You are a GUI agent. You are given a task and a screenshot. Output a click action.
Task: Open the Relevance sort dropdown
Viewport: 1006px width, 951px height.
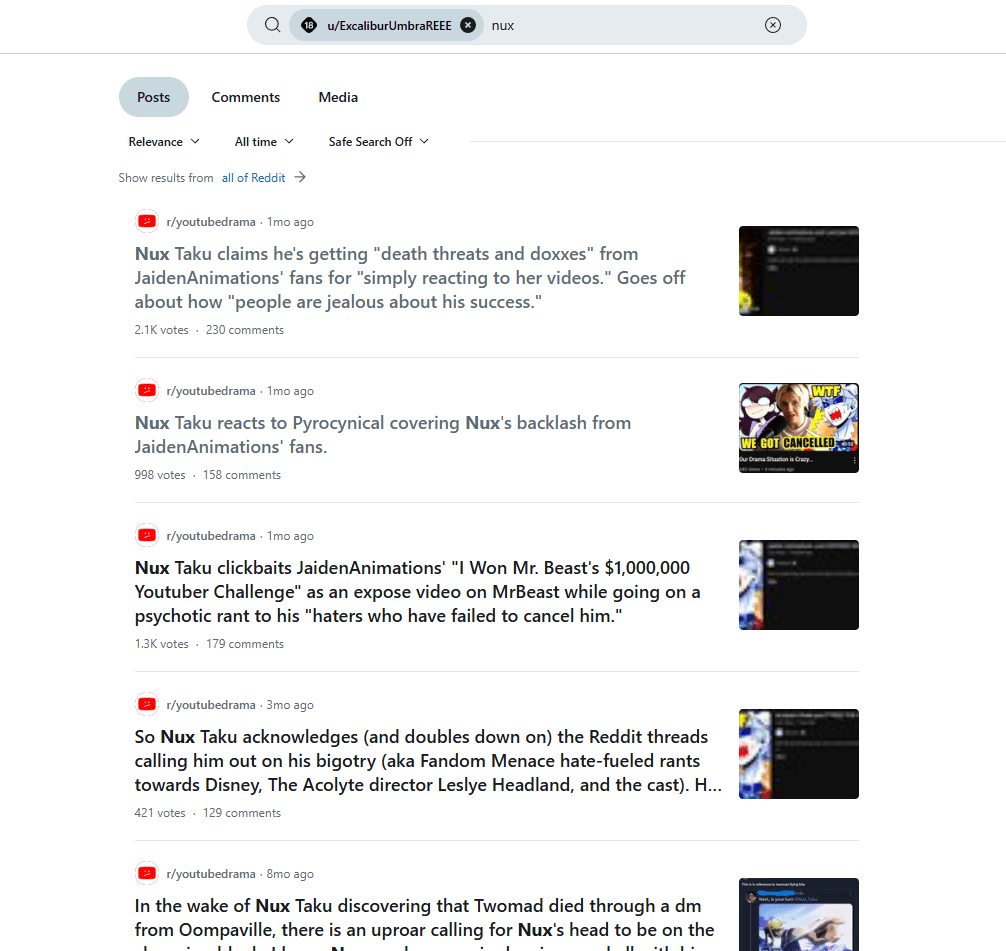coord(164,142)
